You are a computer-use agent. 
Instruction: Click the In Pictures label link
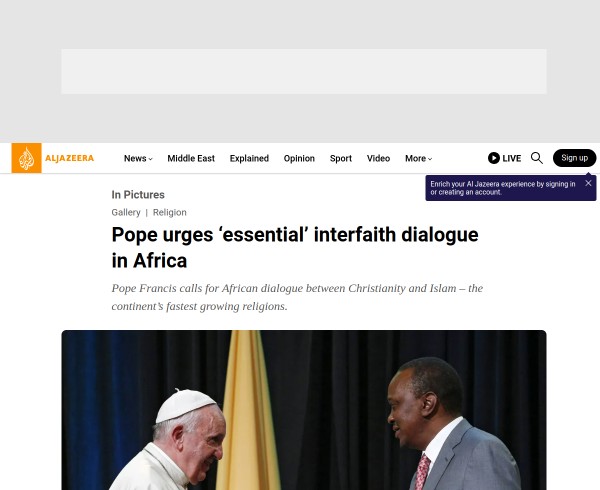tap(138, 195)
